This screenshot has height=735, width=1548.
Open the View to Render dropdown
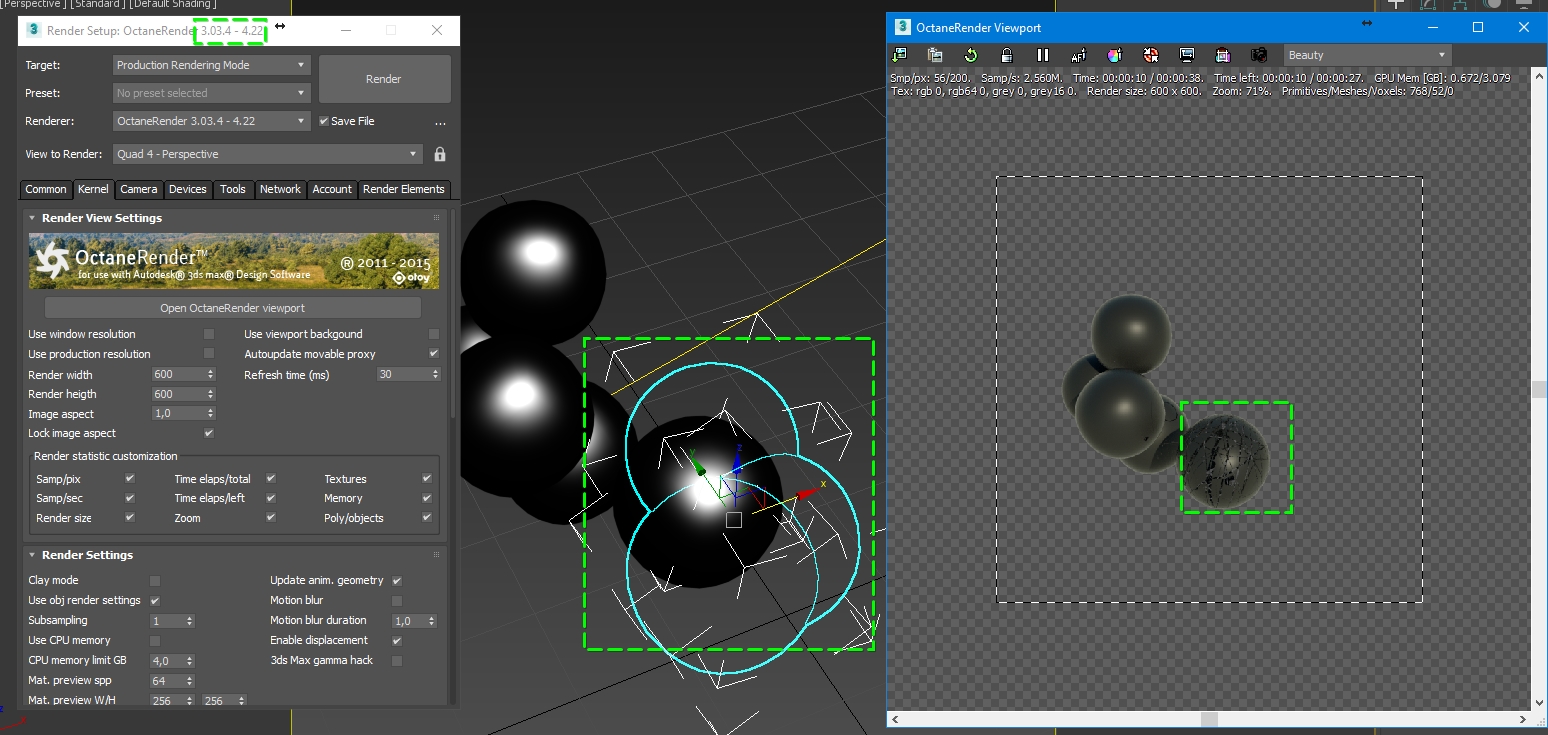click(267, 154)
